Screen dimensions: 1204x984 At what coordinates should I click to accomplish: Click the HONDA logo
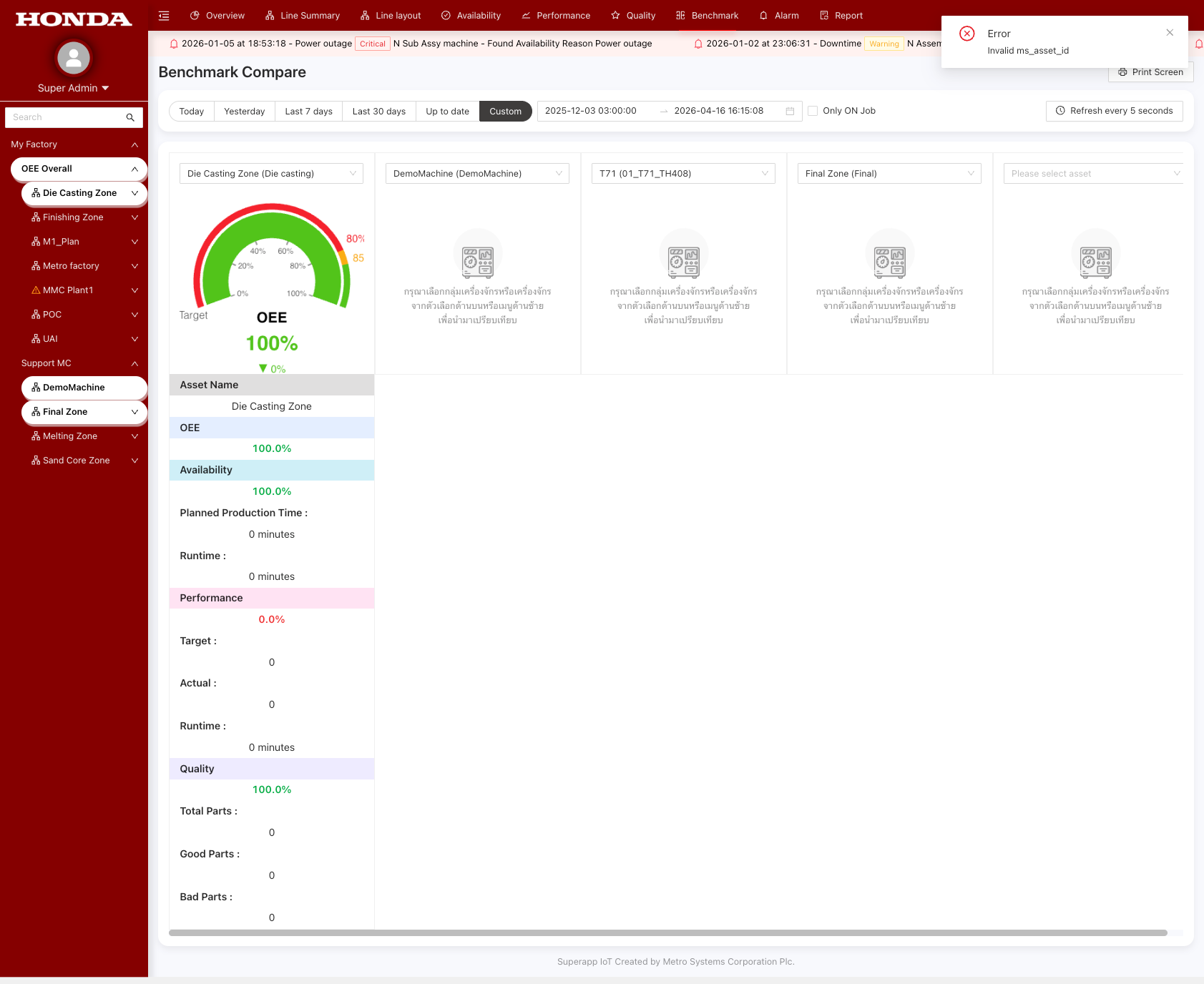[74, 19]
